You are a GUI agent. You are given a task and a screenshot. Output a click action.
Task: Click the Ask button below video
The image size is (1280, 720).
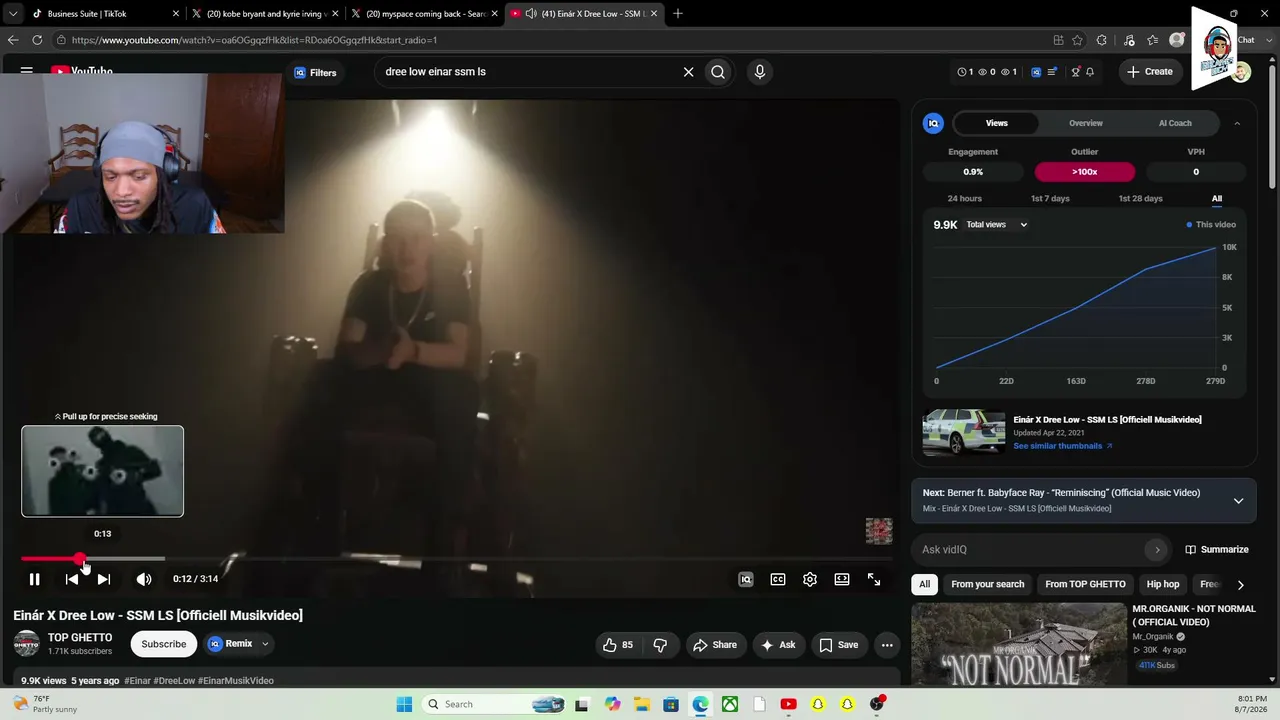[x=778, y=645]
